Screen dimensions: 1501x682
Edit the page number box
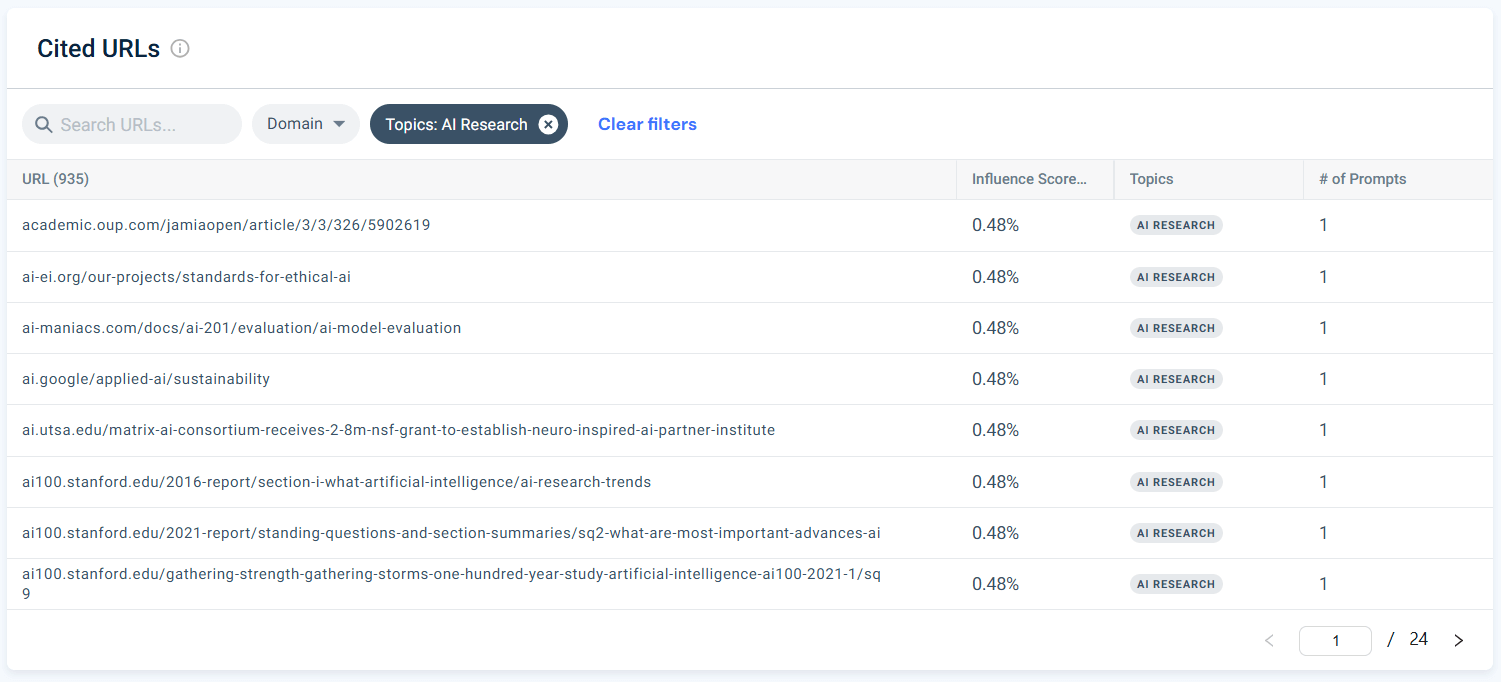(1335, 641)
